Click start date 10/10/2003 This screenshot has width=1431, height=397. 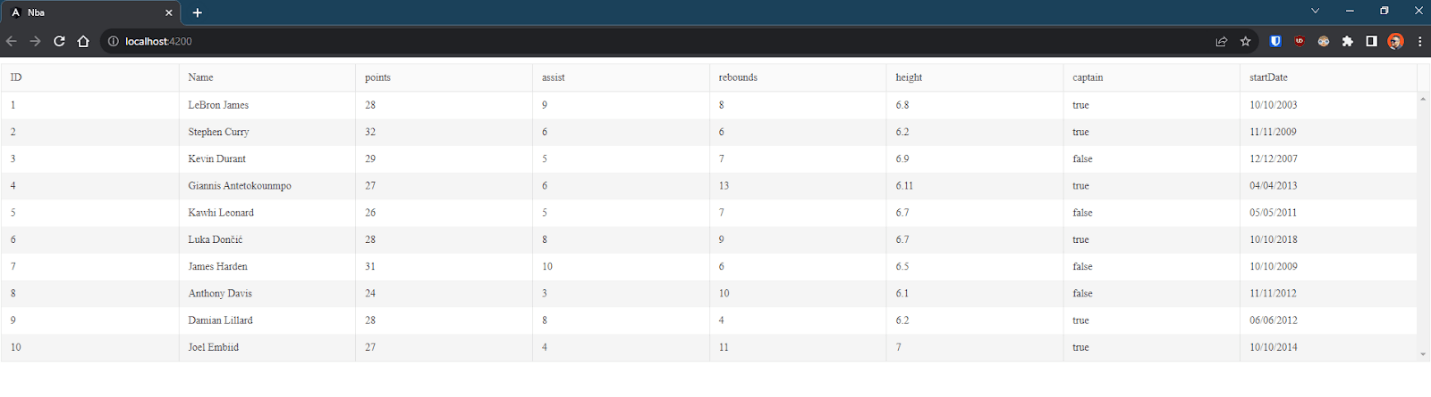click(1273, 105)
